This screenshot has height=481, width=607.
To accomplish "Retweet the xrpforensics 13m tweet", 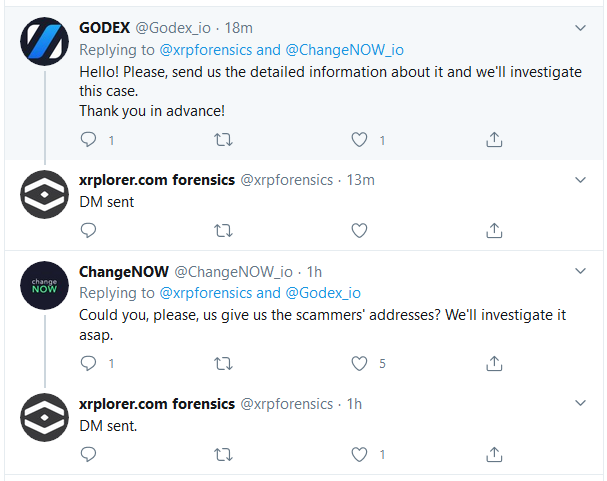I will [x=225, y=231].
